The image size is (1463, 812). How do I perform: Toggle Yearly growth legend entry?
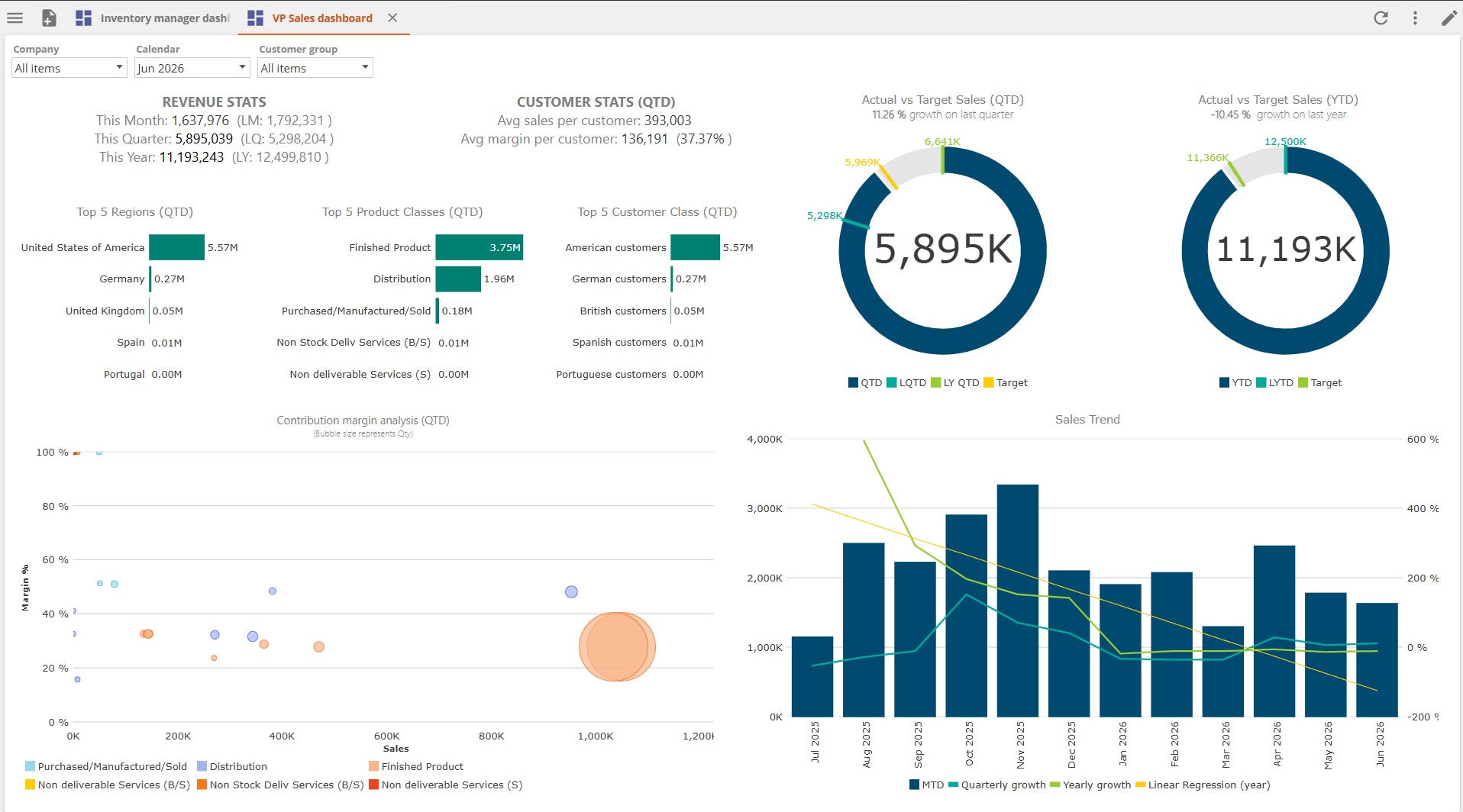click(1090, 785)
